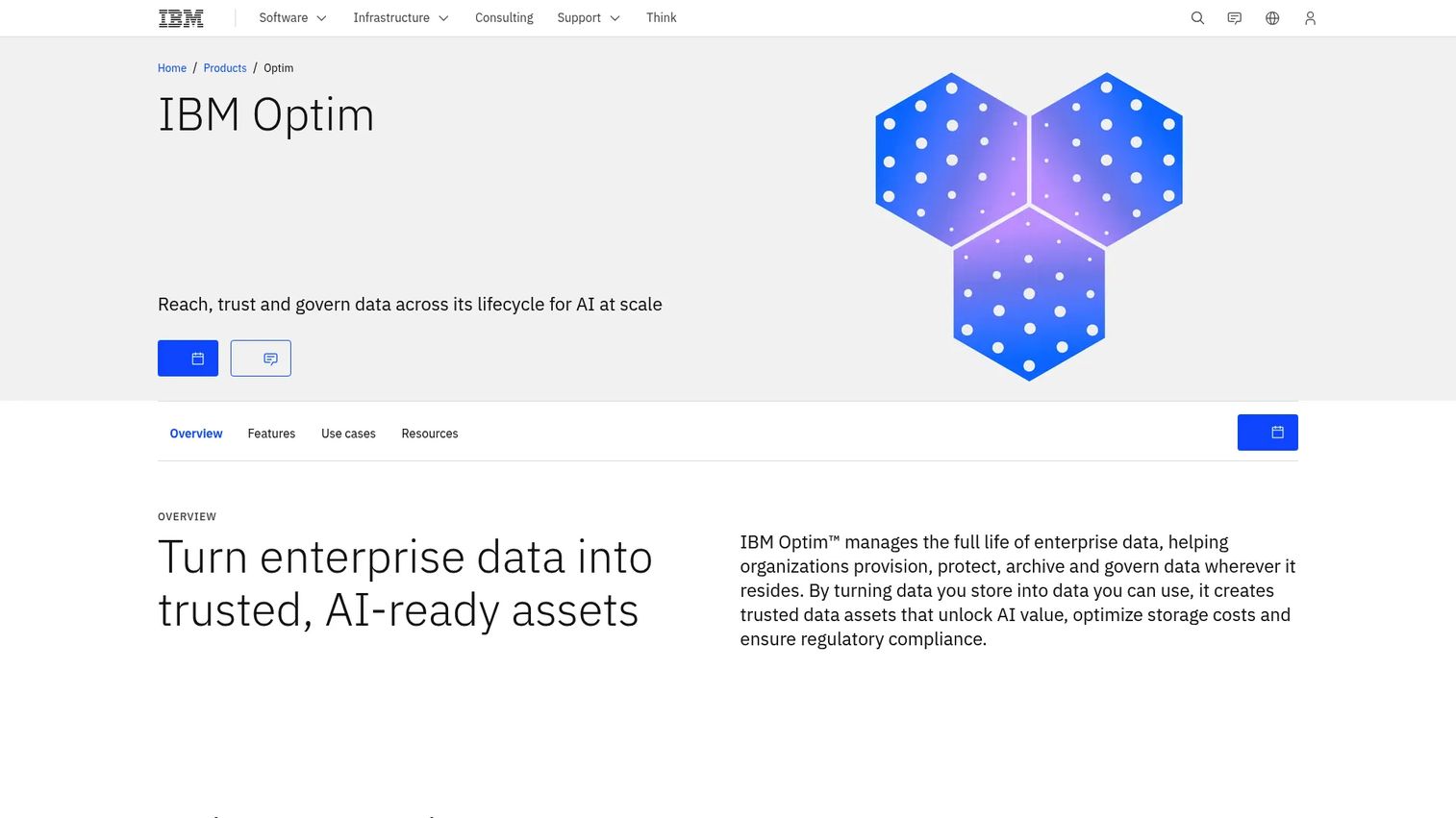Click the Optim breadcrumb text
This screenshot has height=818, width=1456.
pyautogui.click(x=279, y=68)
